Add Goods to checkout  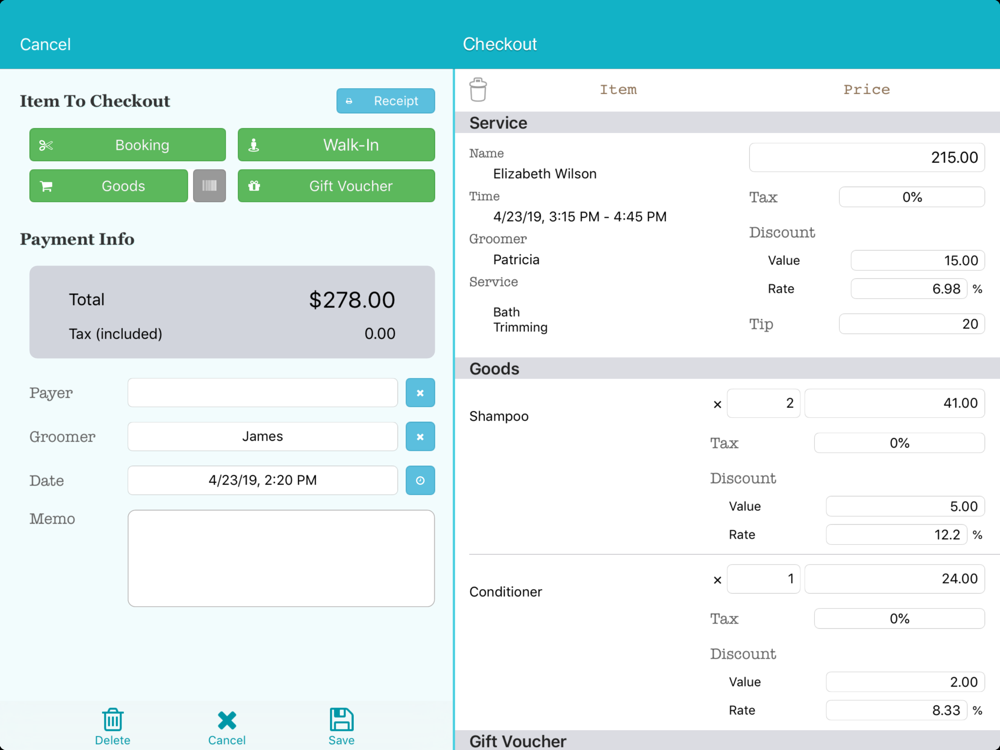coord(108,186)
